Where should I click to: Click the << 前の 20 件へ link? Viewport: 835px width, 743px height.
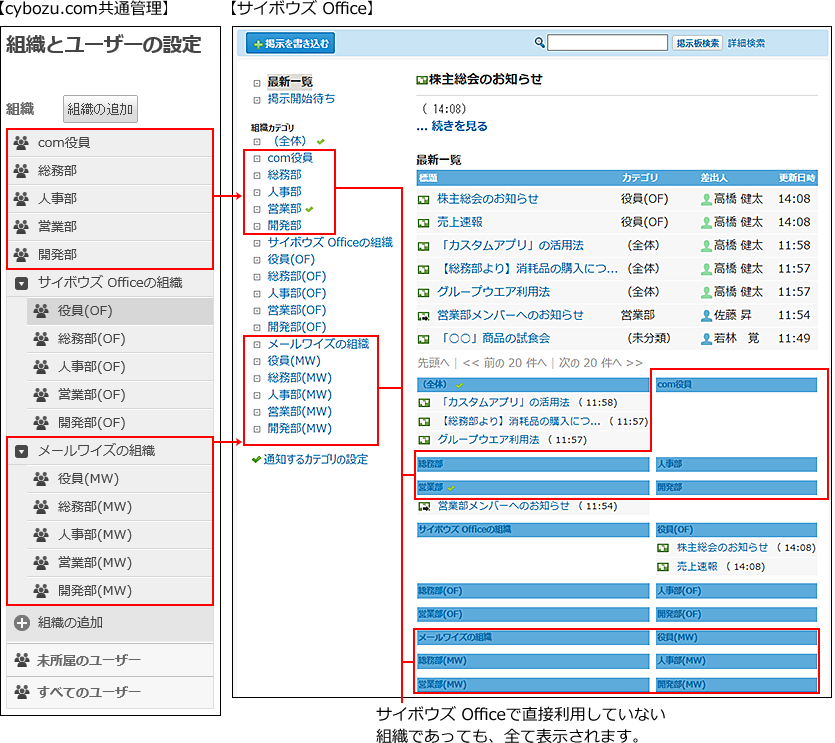tap(504, 363)
